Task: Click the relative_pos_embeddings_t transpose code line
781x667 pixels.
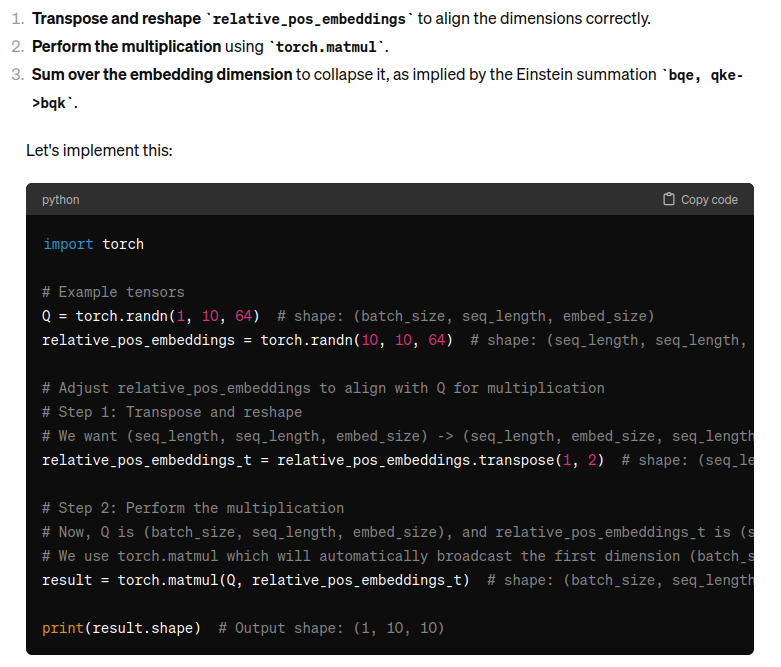Action: pyautogui.click(x=323, y=460)
